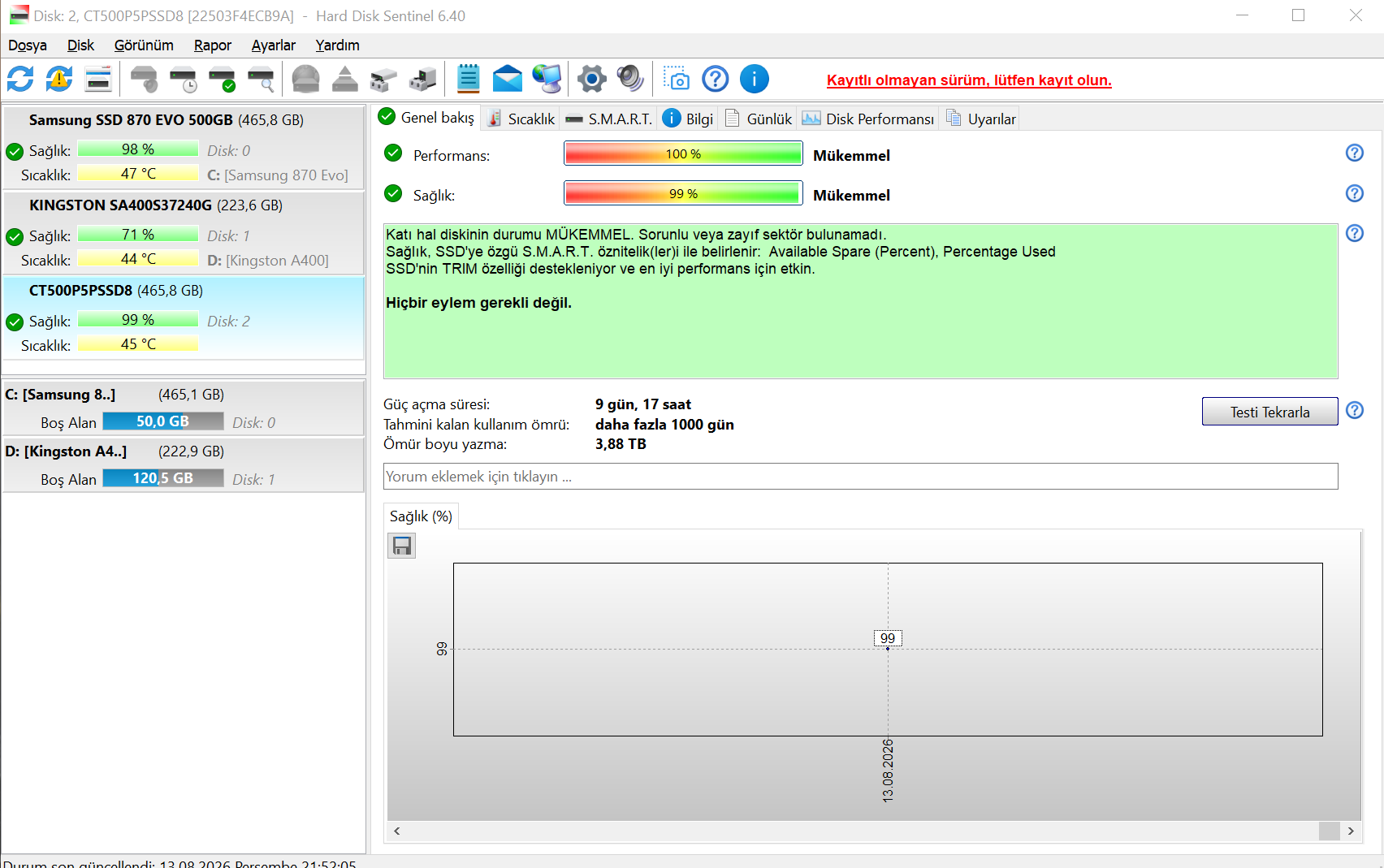Open settings with the gear icon

[592, 79]
